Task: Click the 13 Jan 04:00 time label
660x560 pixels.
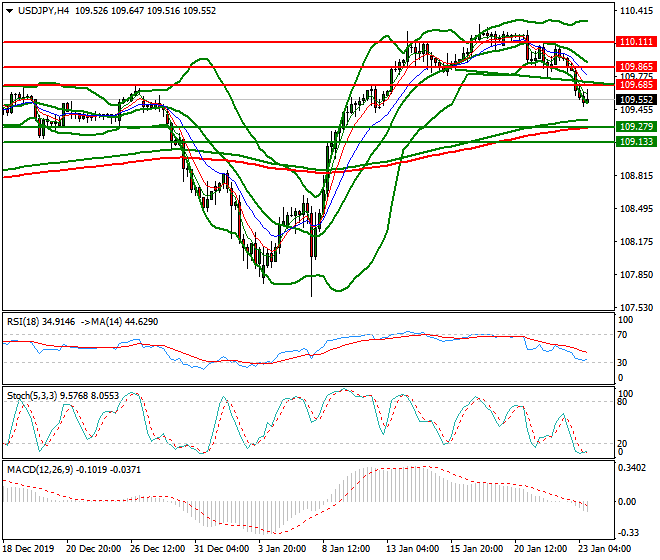Action: (x=413, y=549)
